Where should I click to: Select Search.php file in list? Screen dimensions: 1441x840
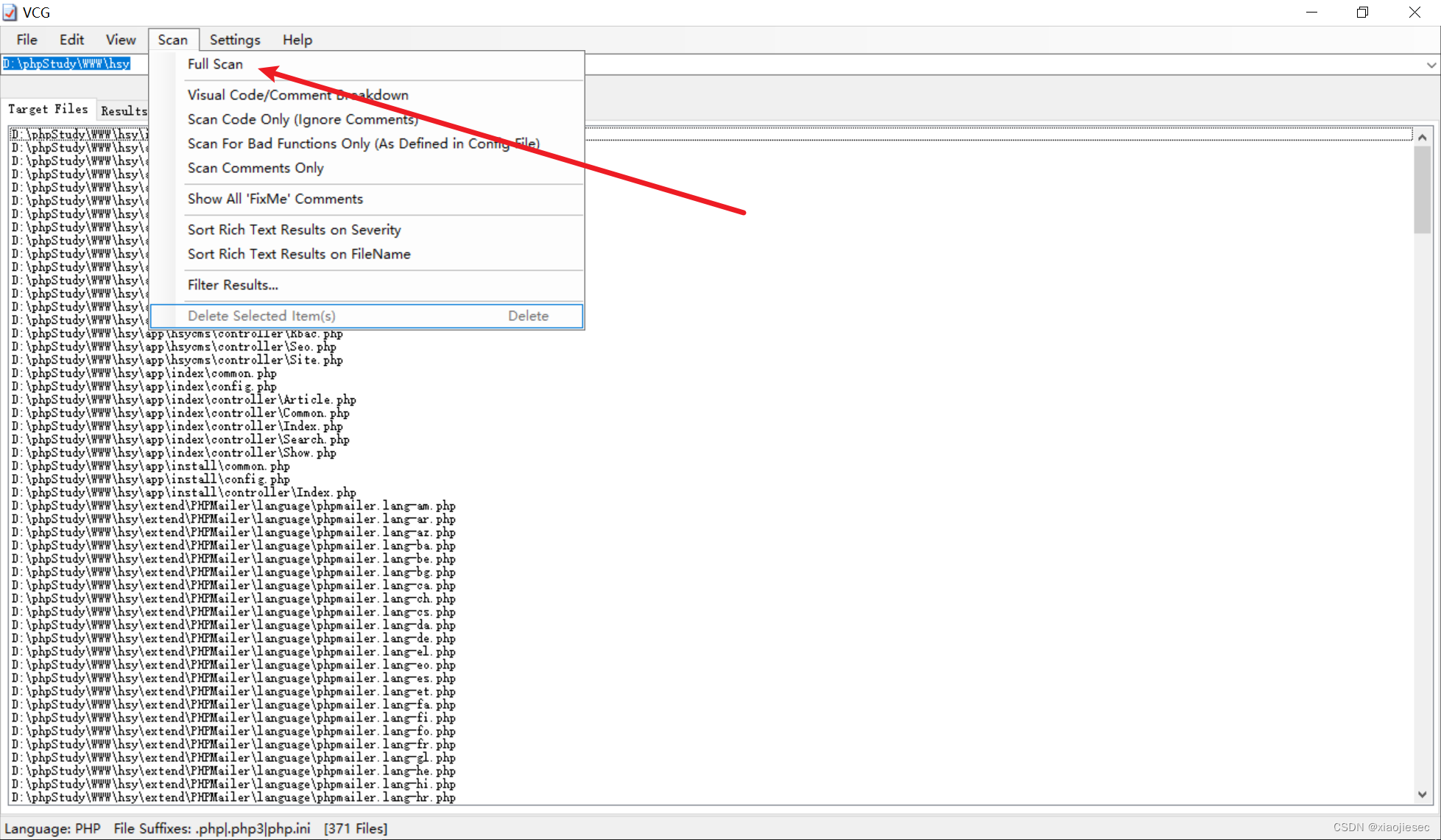point(180,440)
